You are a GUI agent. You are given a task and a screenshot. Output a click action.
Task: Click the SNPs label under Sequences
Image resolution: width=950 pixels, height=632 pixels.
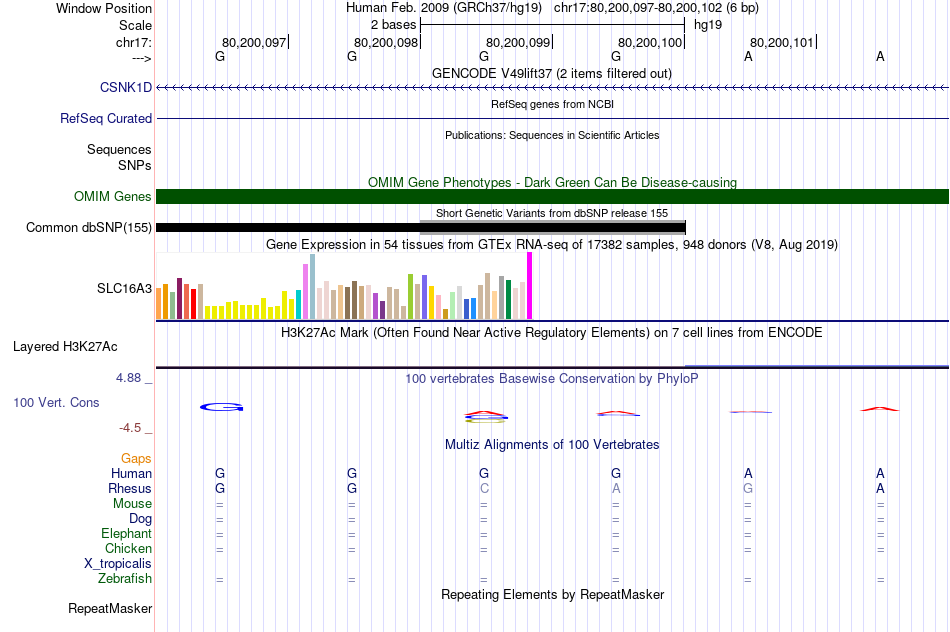[135, 165]
